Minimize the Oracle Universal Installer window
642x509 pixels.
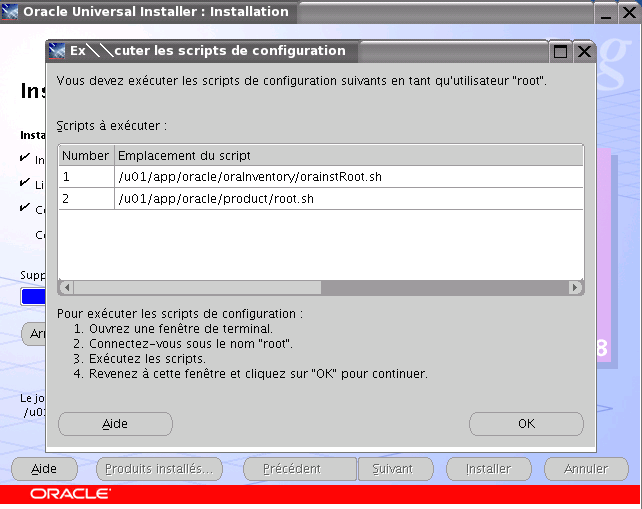tap(606, 13)
